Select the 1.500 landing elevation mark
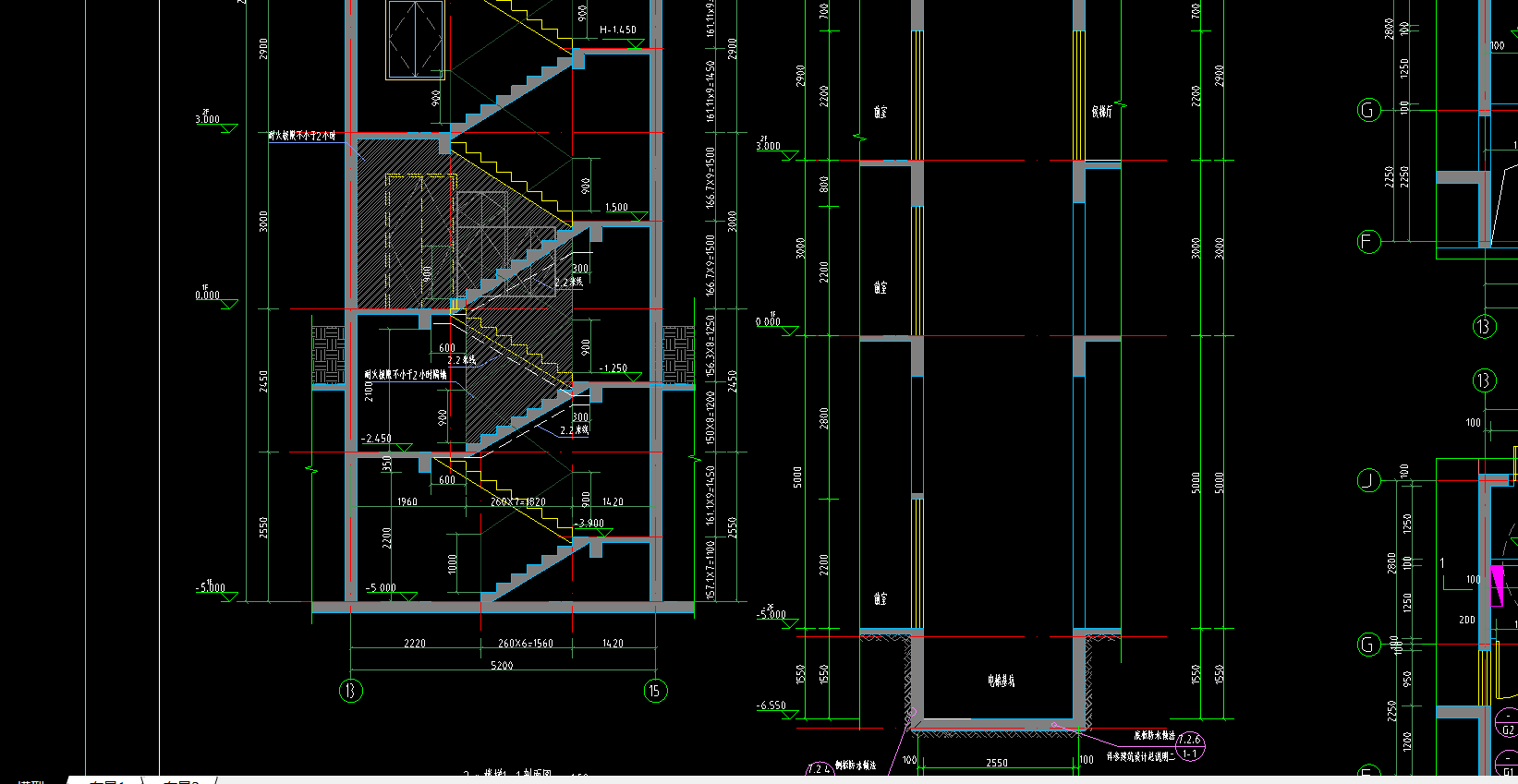 [x=616, y=208]
